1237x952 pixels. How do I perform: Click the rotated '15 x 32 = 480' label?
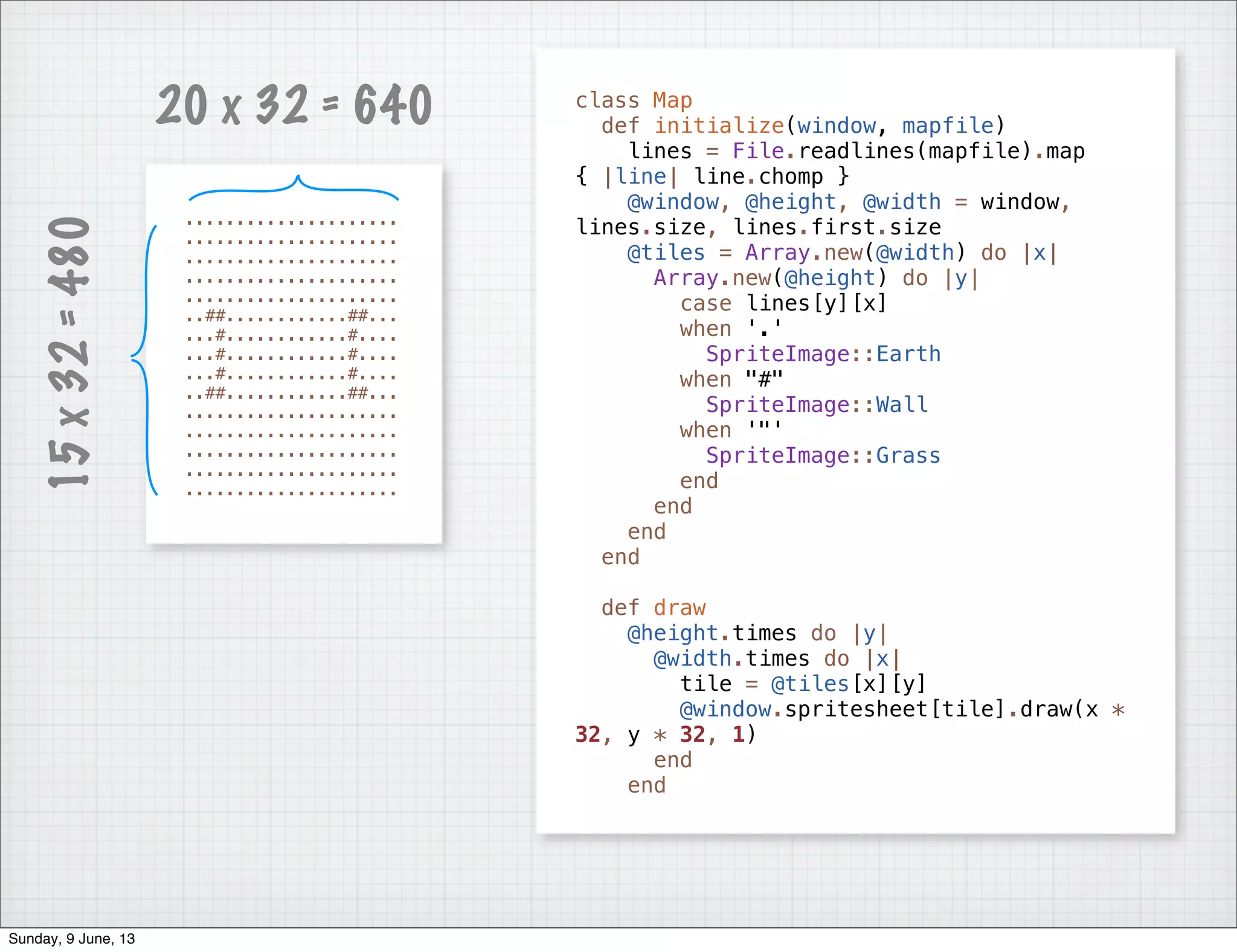69,352
